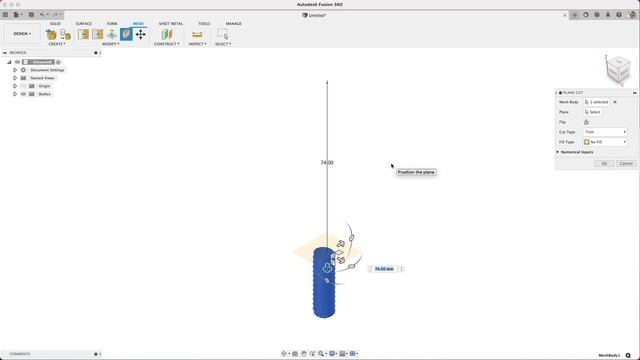Open the MODIFY dropdown menu
640x360 pixels.
tap(111, 44)
